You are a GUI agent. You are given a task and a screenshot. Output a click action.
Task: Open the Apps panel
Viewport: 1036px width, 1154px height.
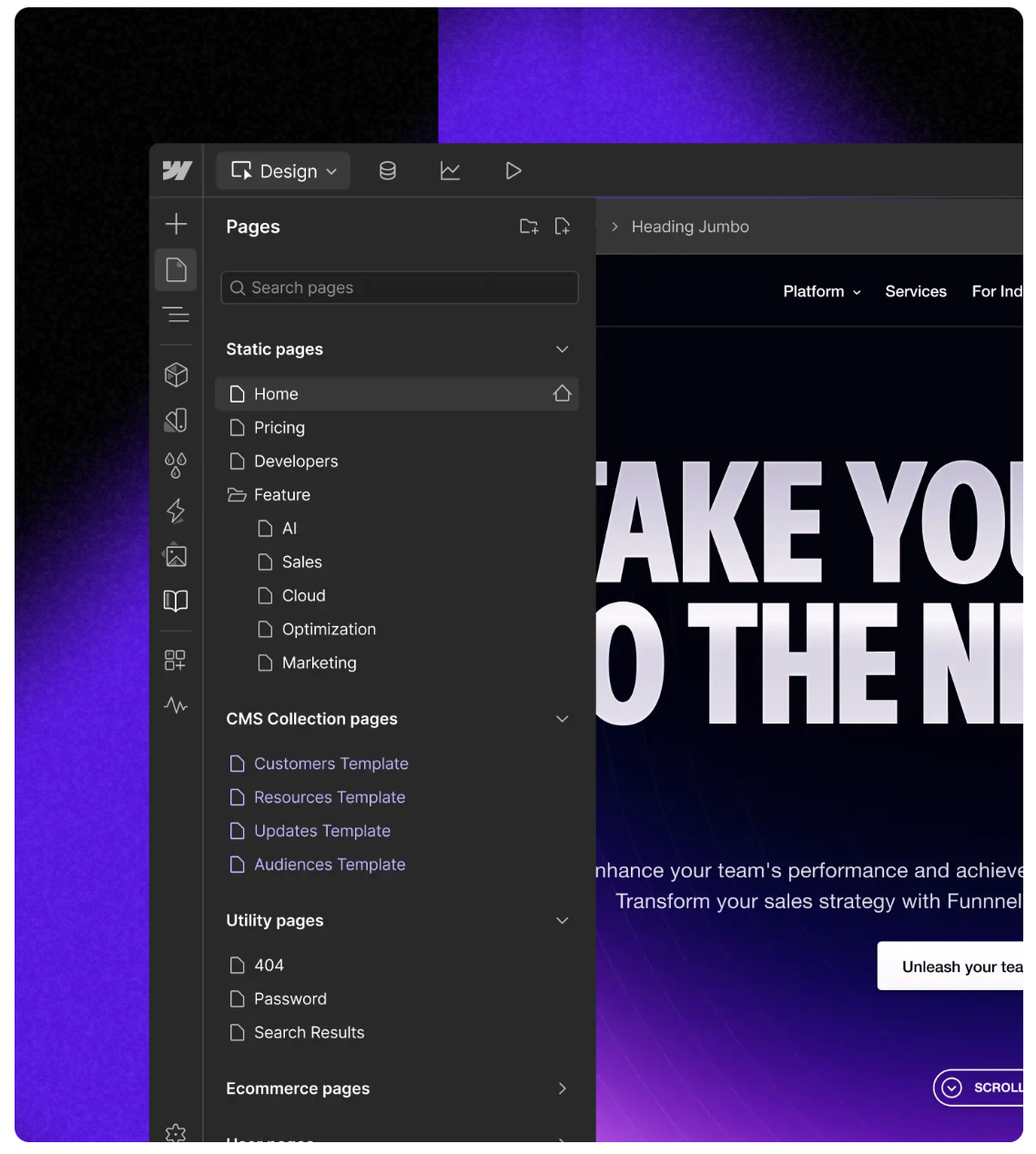pos(176,660)
